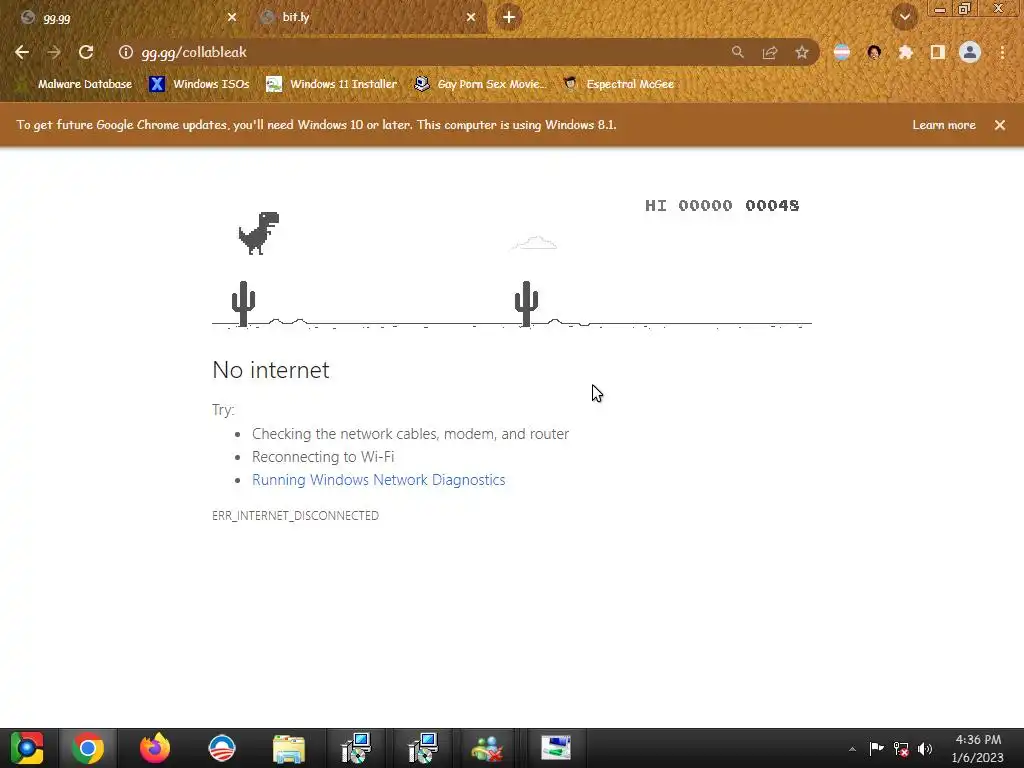Dismiss the Chrome update infobar
Viewport: 1024px width, 768px height.
(x=1000, y=125)
